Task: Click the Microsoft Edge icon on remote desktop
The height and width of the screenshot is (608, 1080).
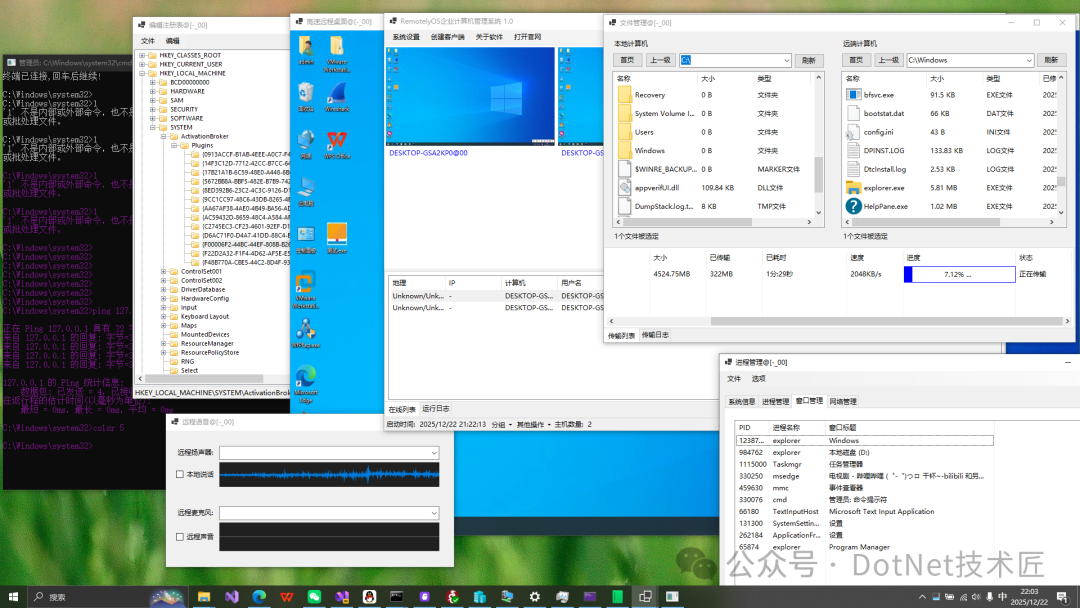Action: [306, 376]
